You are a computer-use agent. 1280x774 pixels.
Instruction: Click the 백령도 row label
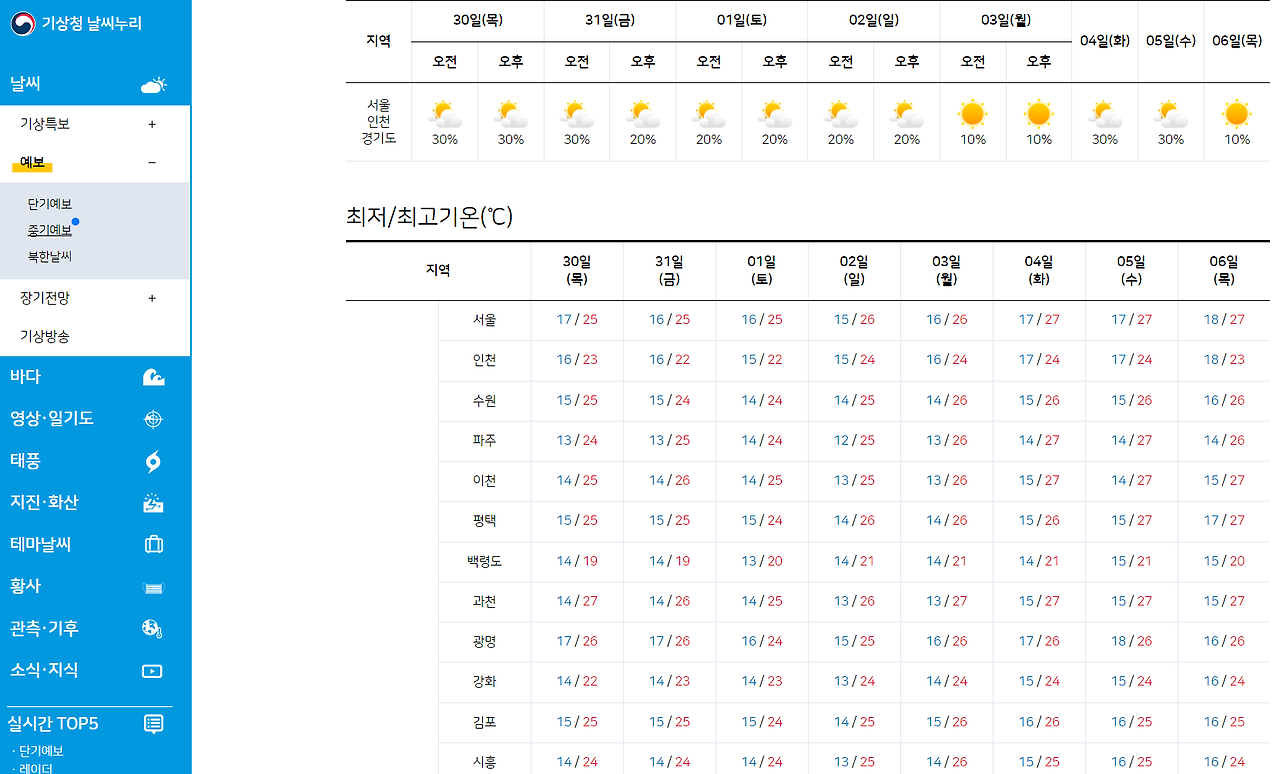coord(484,561)
